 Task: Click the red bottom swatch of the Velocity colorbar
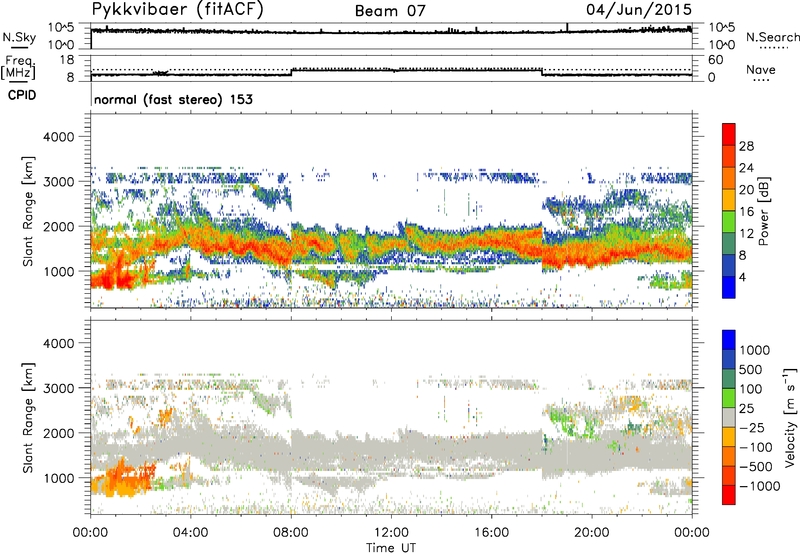click(x=729, y=495)
